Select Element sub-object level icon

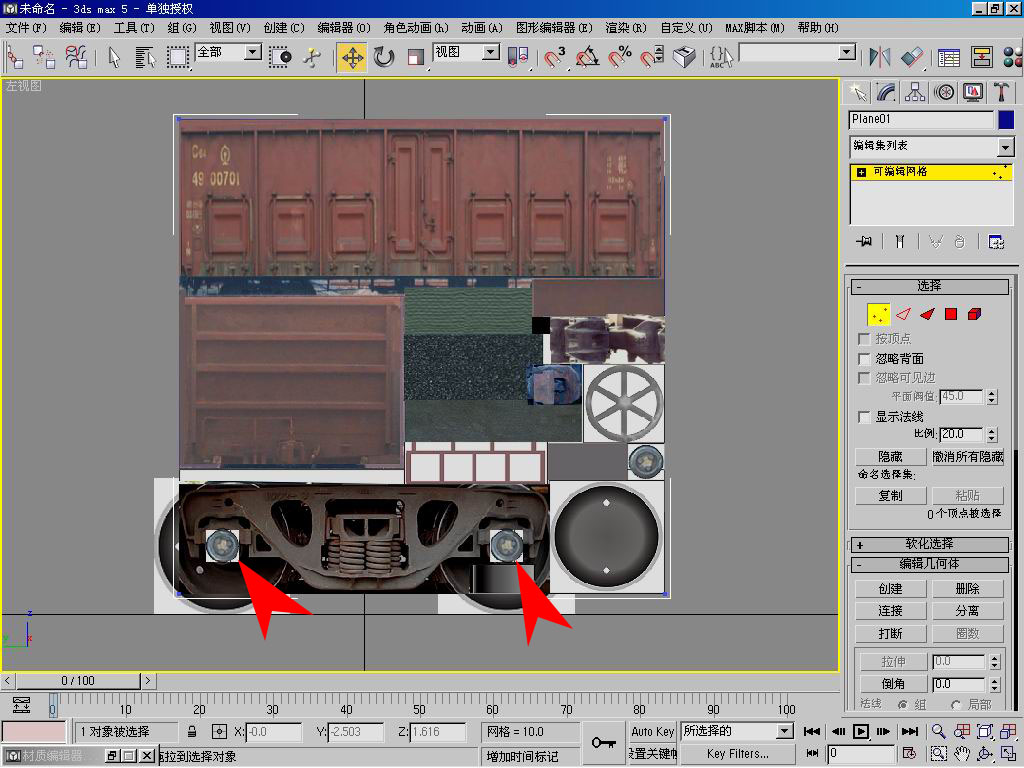pyautogui.click(x=974, y=314)
